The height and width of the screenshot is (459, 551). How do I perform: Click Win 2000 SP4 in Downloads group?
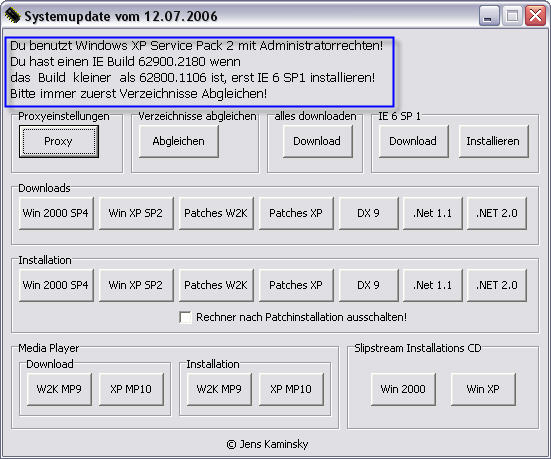coord(56,213)
